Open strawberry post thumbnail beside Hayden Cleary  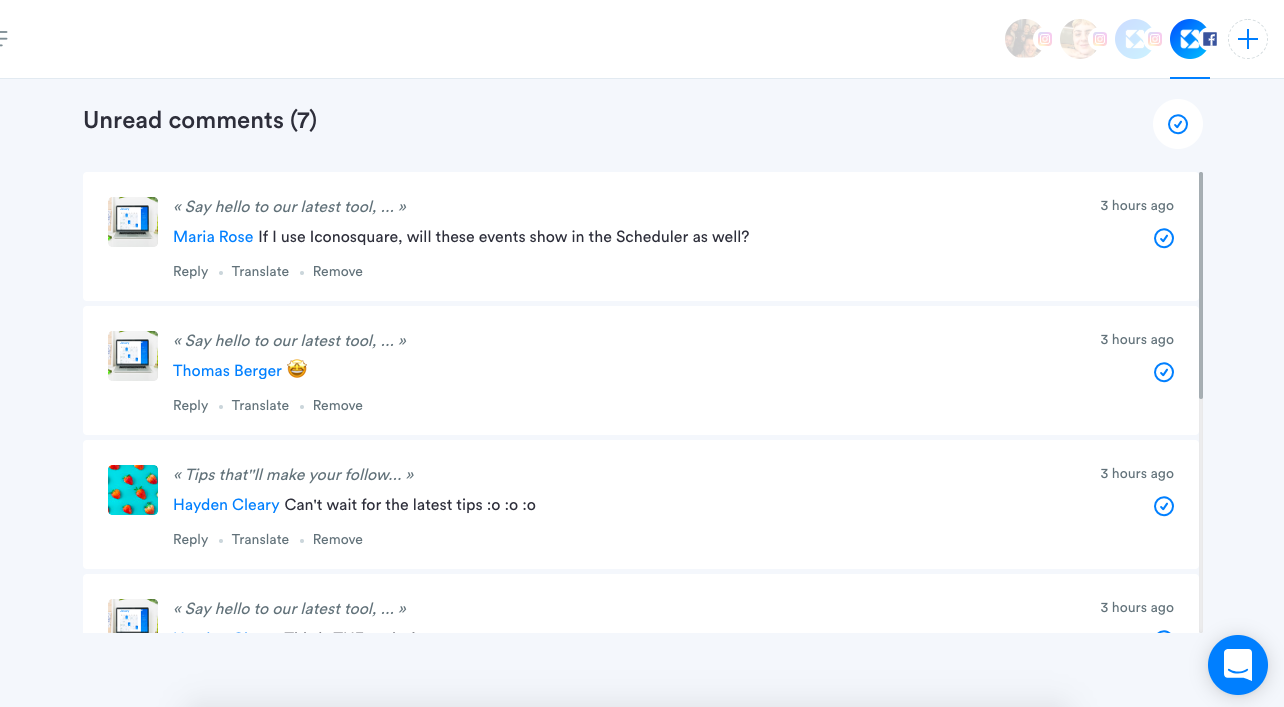click(133, 489)
